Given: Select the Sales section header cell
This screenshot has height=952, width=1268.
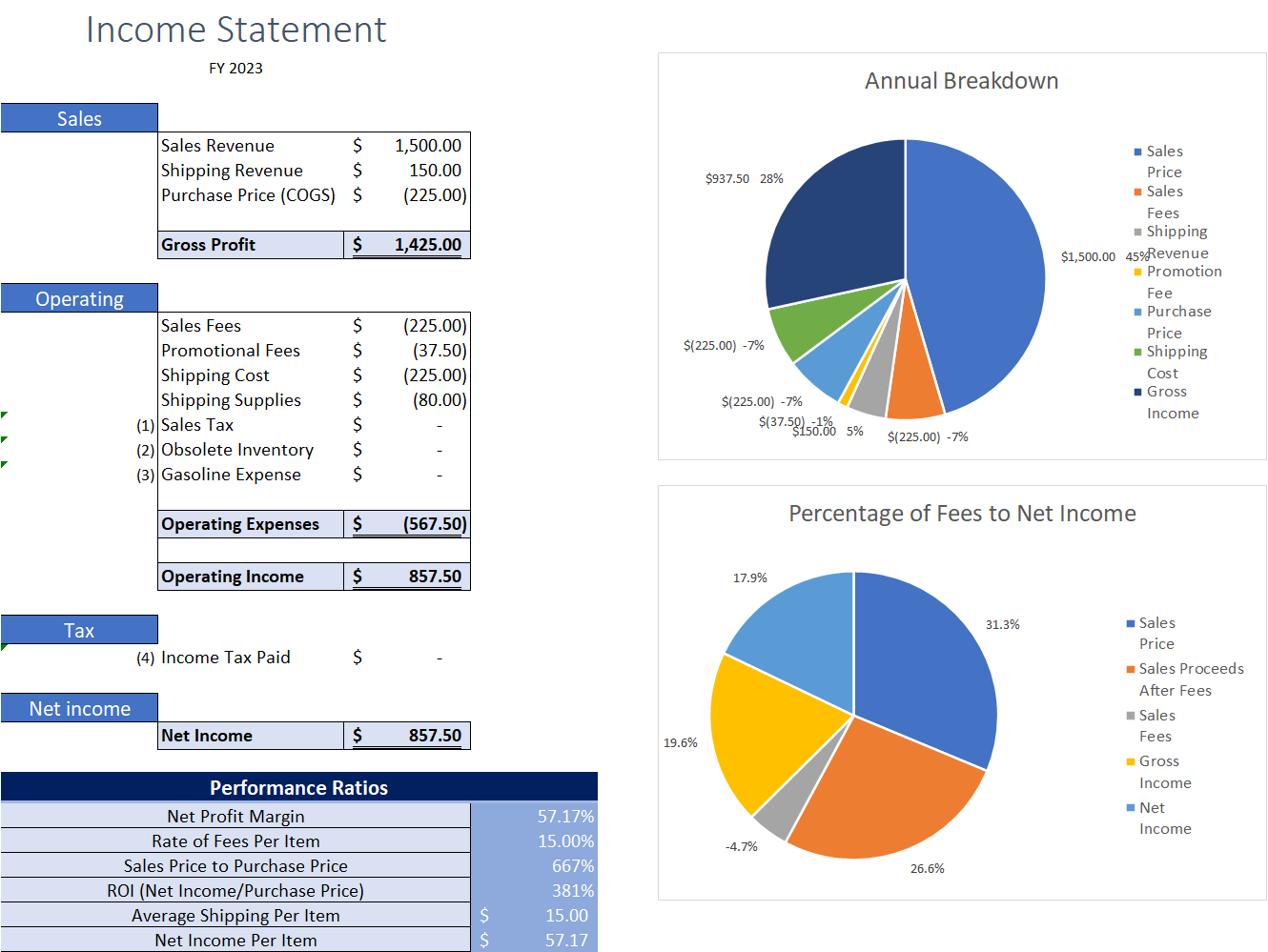Looking at the screenshot, I should [79, 117].
